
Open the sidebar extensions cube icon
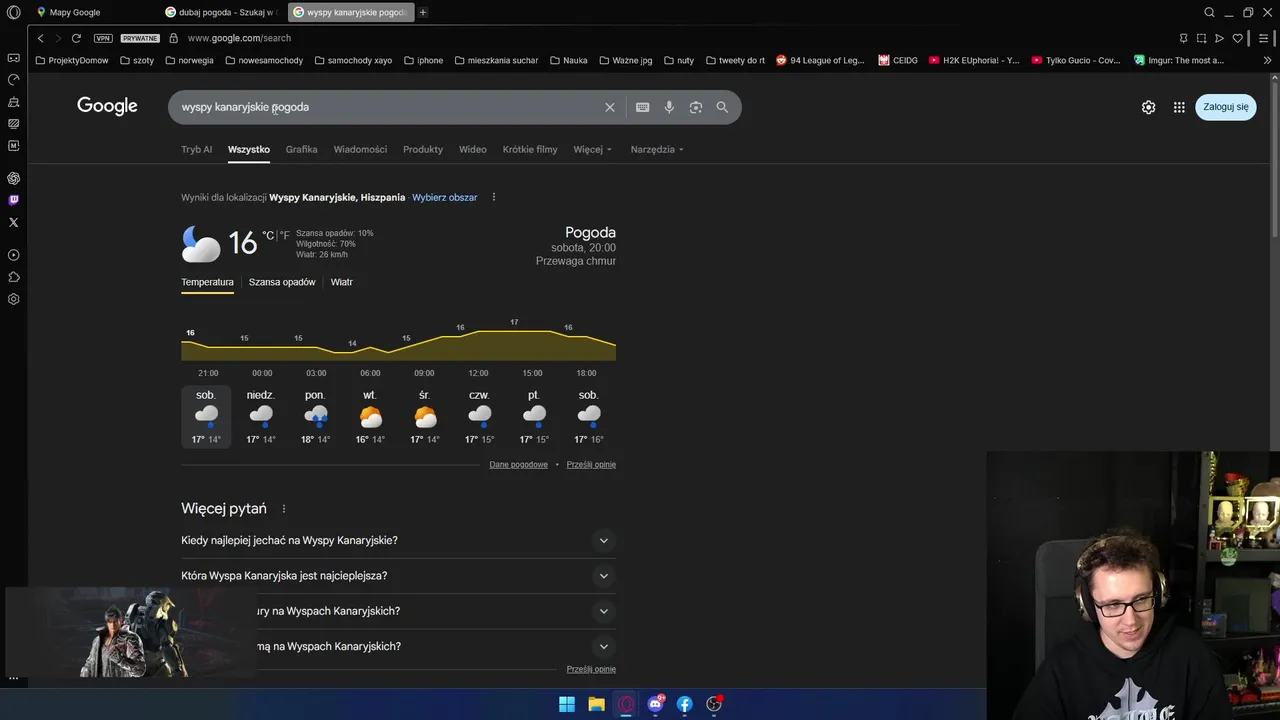[x=13, y=277]
